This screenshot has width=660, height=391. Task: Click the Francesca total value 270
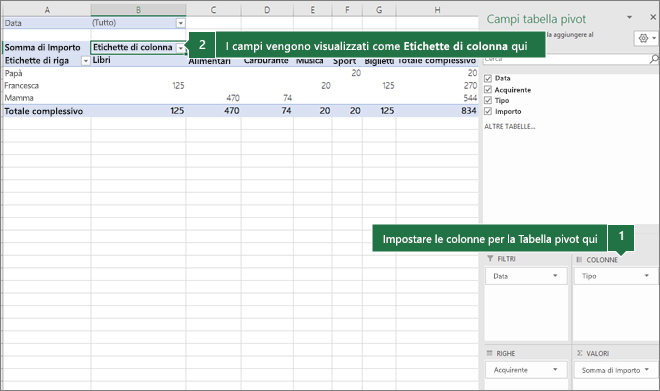(x=470, y=86)
